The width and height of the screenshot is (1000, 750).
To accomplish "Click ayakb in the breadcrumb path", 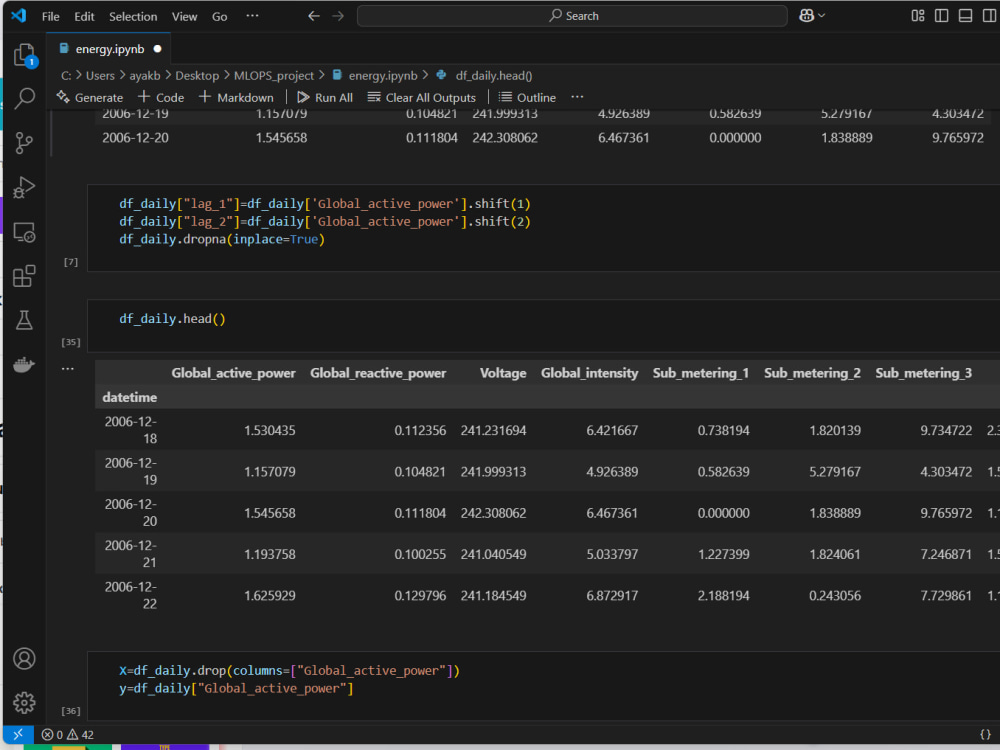I will coord(145,76).
